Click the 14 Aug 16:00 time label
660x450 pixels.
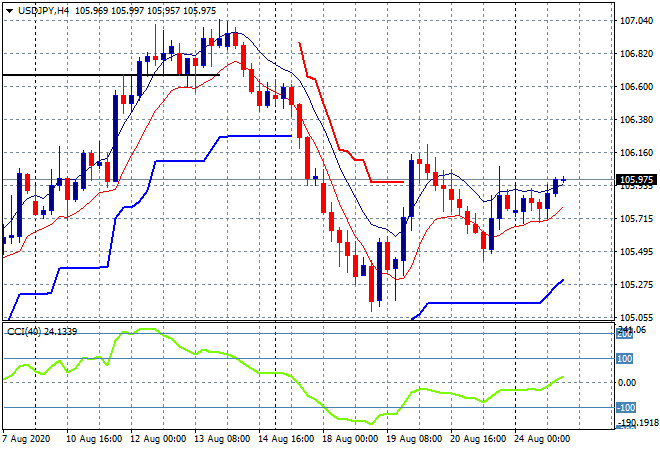point(286,439)
